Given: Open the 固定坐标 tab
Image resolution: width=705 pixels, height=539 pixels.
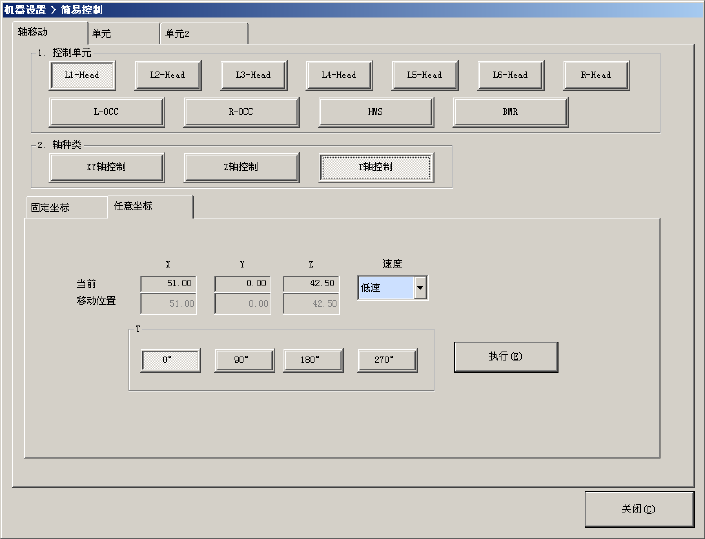Looking at the screenshot, I should coord(66,208).
